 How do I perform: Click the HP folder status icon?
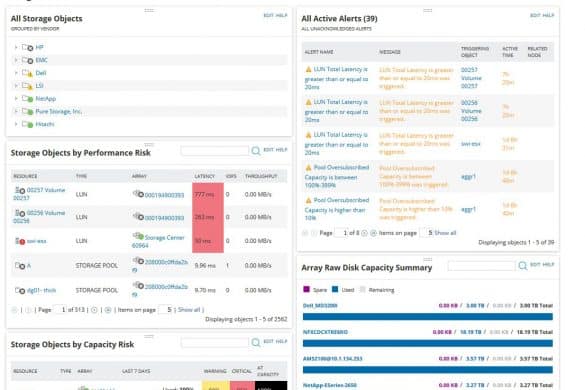point(28,47)
